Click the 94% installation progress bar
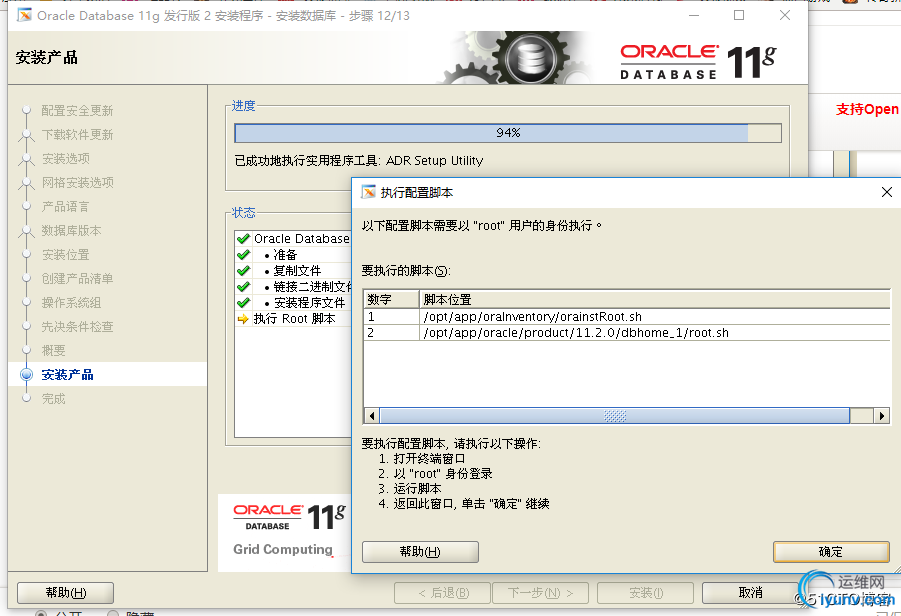Screen dimensions: 901x616 pyautogui.click(x=508, y=133)
